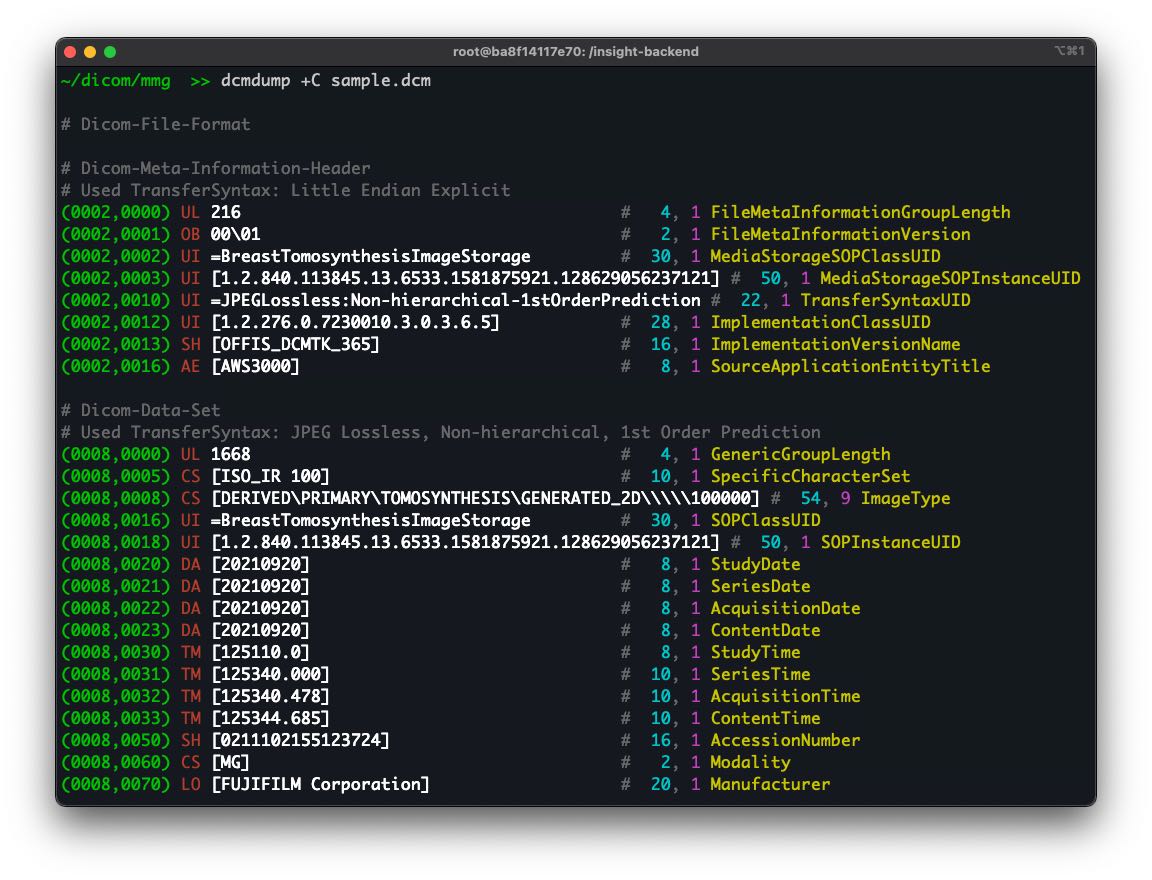The image size is (1152, 880).
Task: Click MediaStorageSOPInstanceUID name
Action: click(950, 278)
